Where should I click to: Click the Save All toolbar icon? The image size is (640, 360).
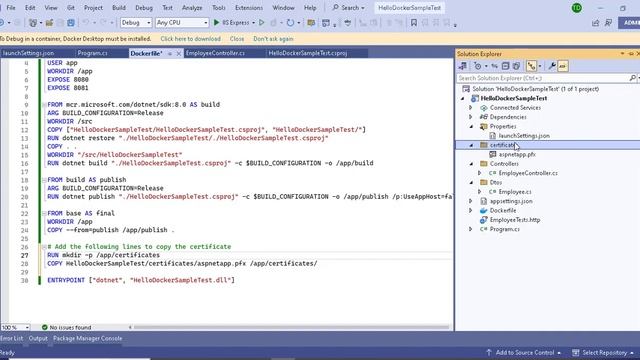tap(71, 23)
